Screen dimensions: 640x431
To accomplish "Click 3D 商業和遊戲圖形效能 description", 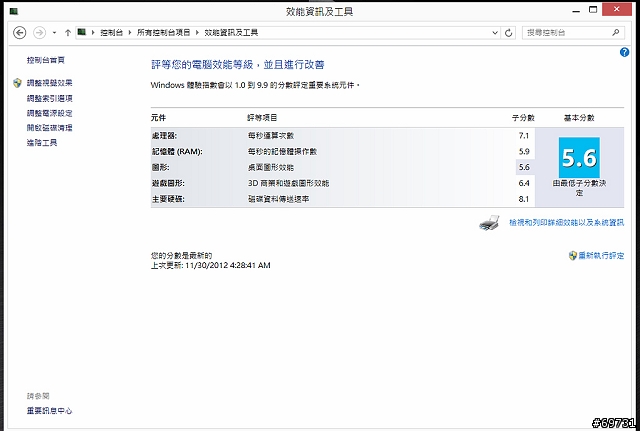I will [288, 183].
